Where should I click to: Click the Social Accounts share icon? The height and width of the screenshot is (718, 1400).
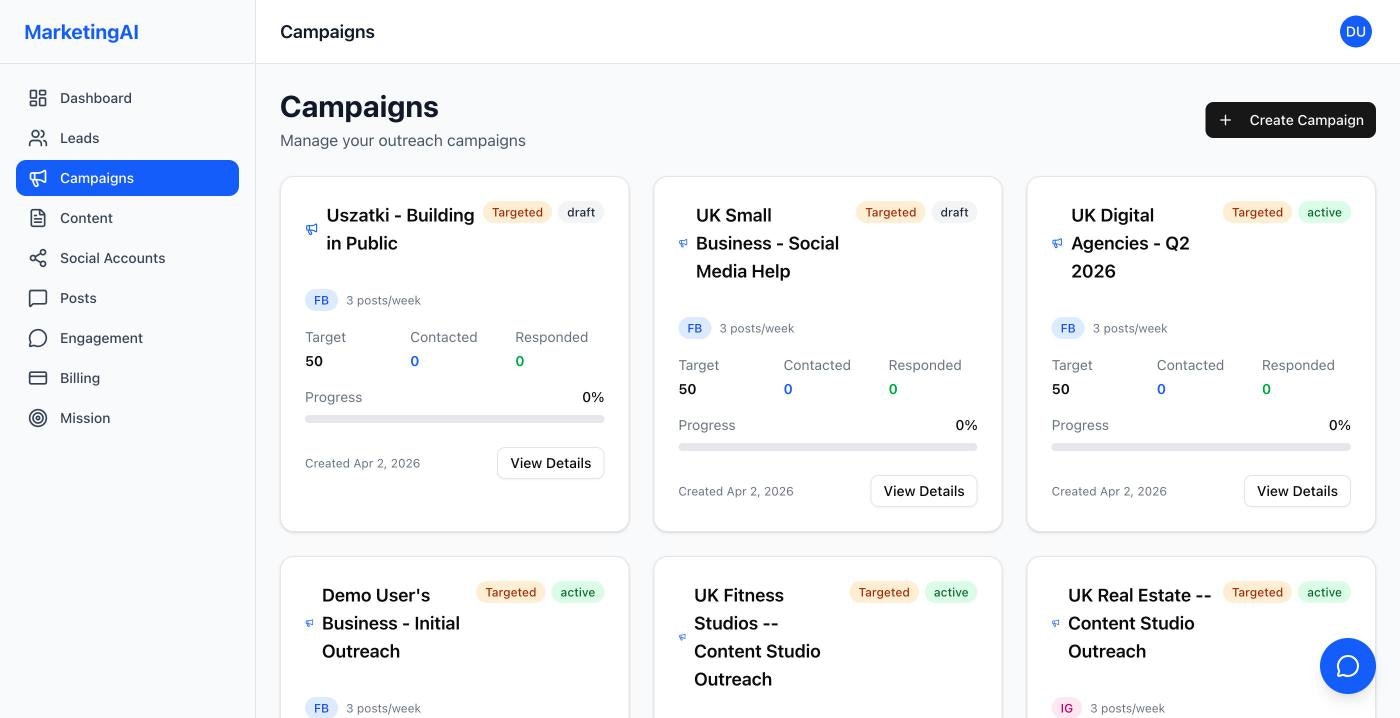[x=38, y=257]
